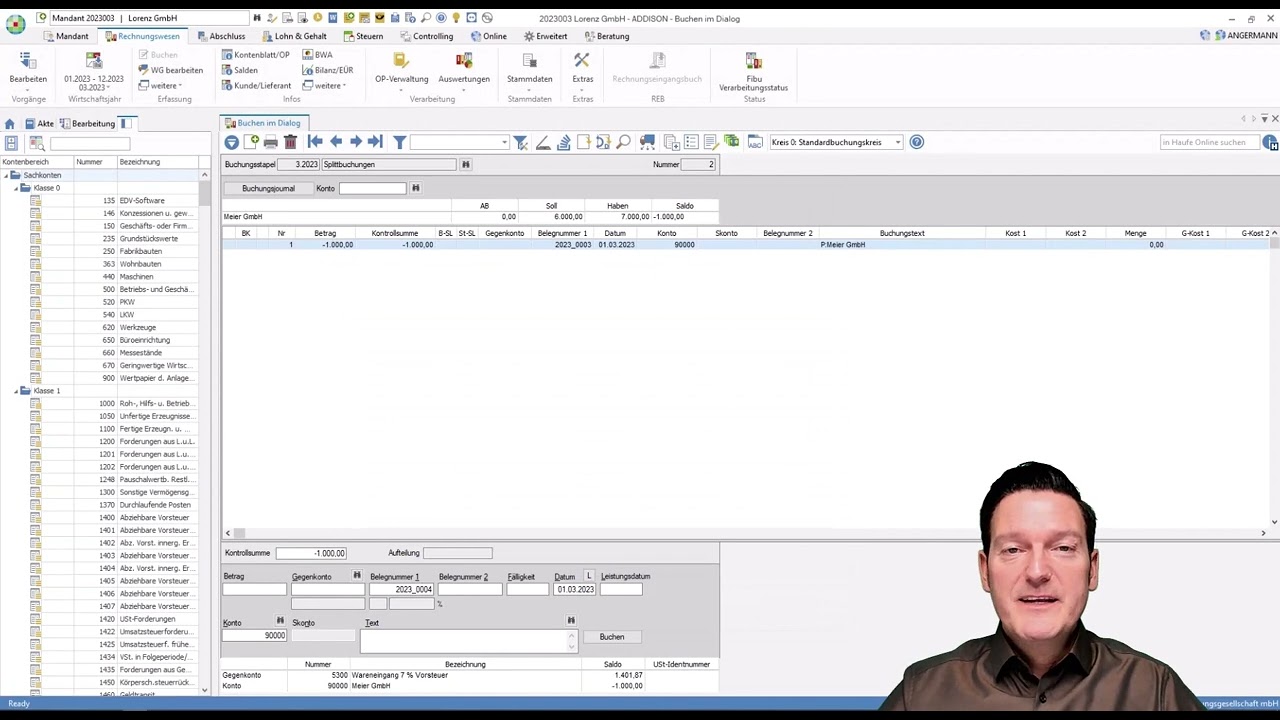This screenshot has height=720, width=1280.
Task: Clear the filter with the crossed funnel icon
Action: [x=520, y=142]
